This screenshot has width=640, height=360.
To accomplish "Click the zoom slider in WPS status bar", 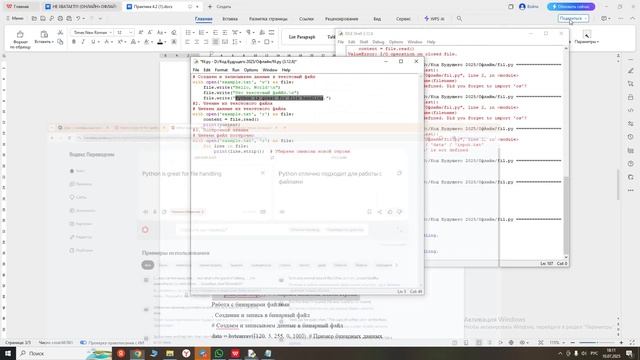I will click(596, 342).
